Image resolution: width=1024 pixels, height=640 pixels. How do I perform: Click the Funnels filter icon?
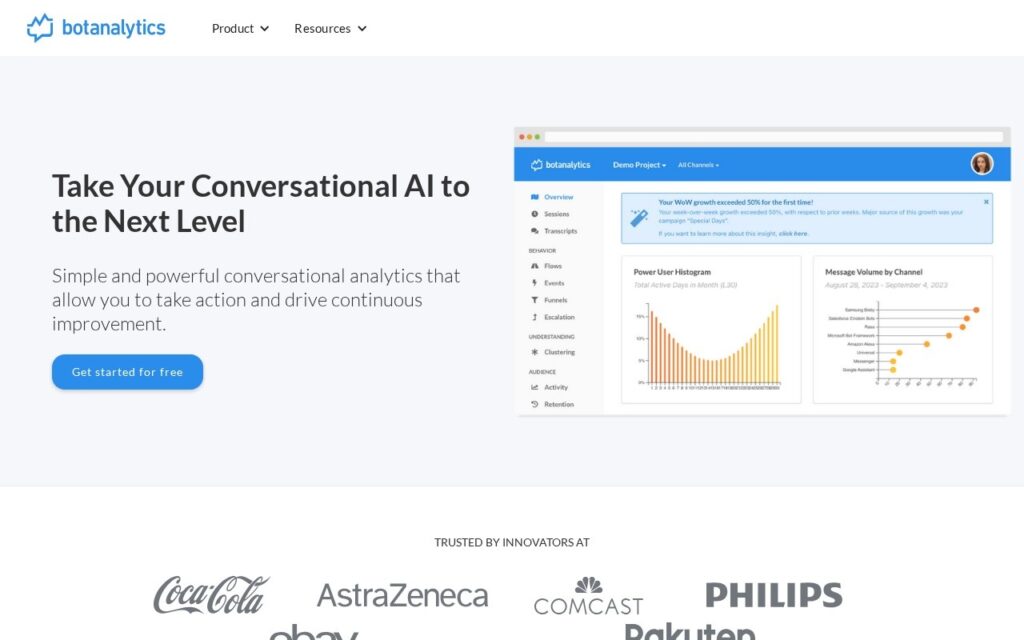click(534, 300)
